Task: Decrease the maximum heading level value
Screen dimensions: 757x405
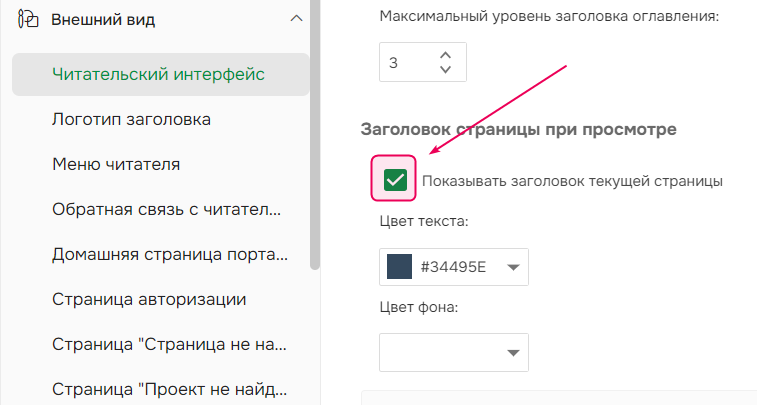Action: click(x=446, y=70)
